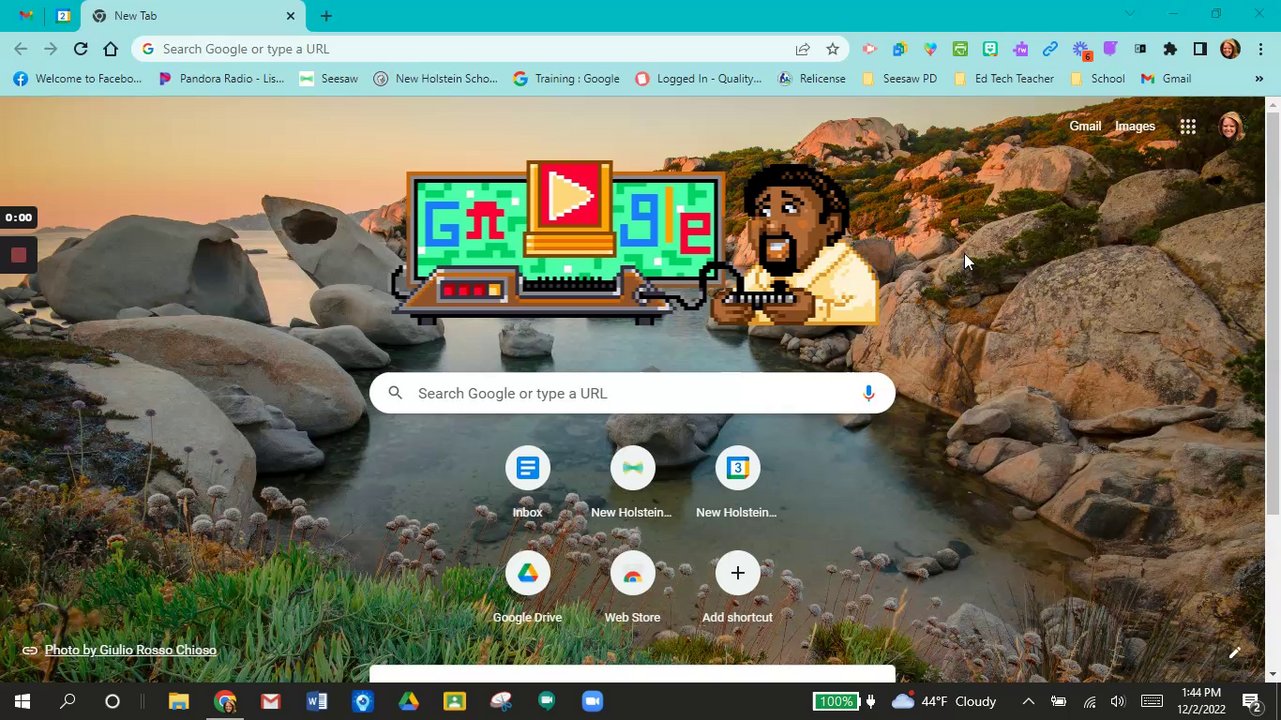Image resolution: width=1281 pixels, height=720 pixels.
Task: Open the Gmail link on the page
Action: (x=1085, y=126)
